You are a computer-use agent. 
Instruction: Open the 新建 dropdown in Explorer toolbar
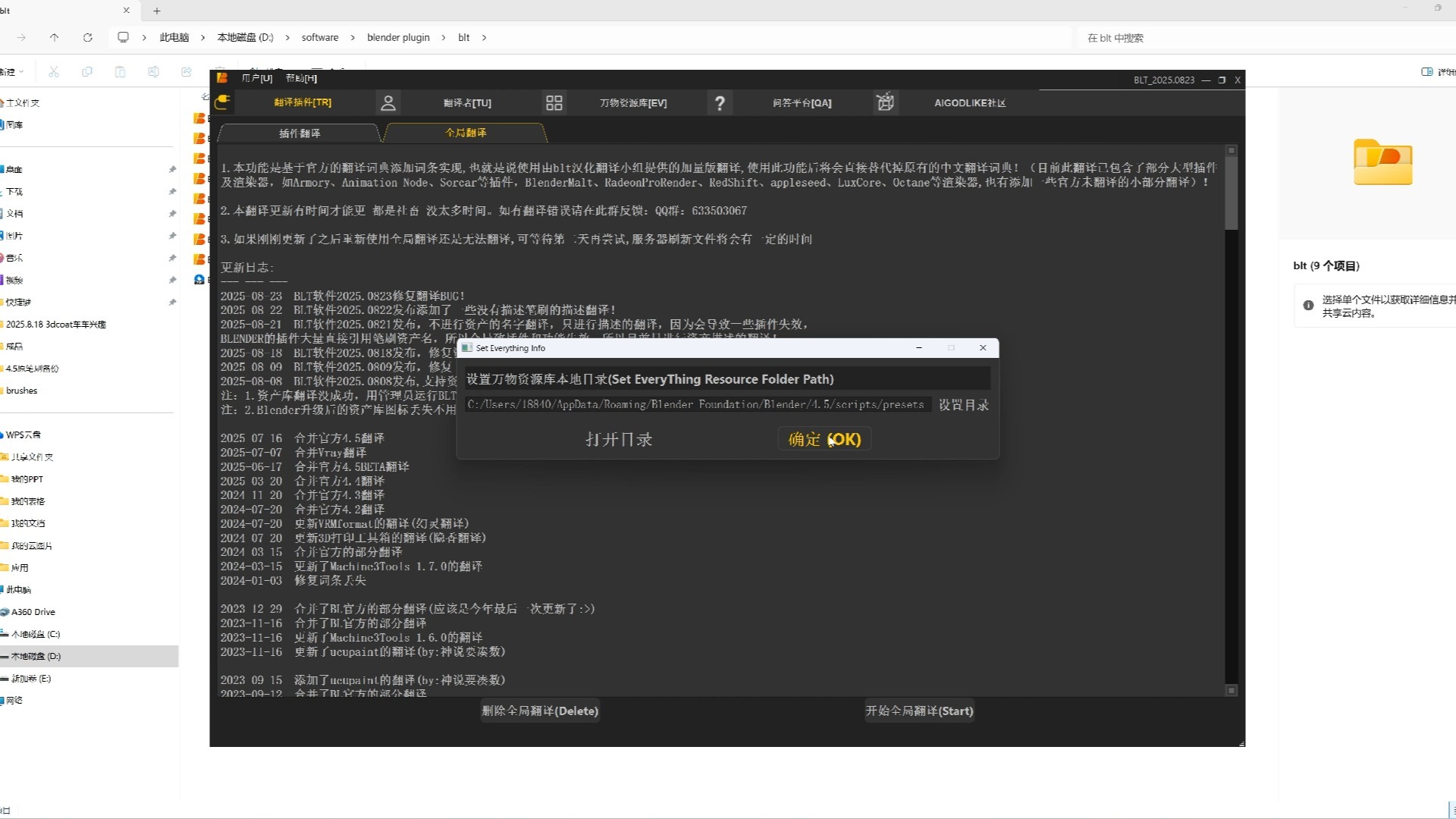11,71
